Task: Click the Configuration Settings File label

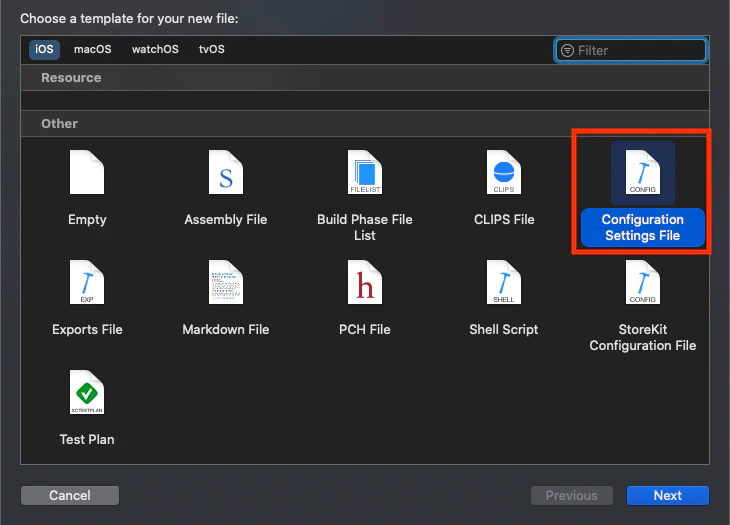Action: (x=642, y=227)
